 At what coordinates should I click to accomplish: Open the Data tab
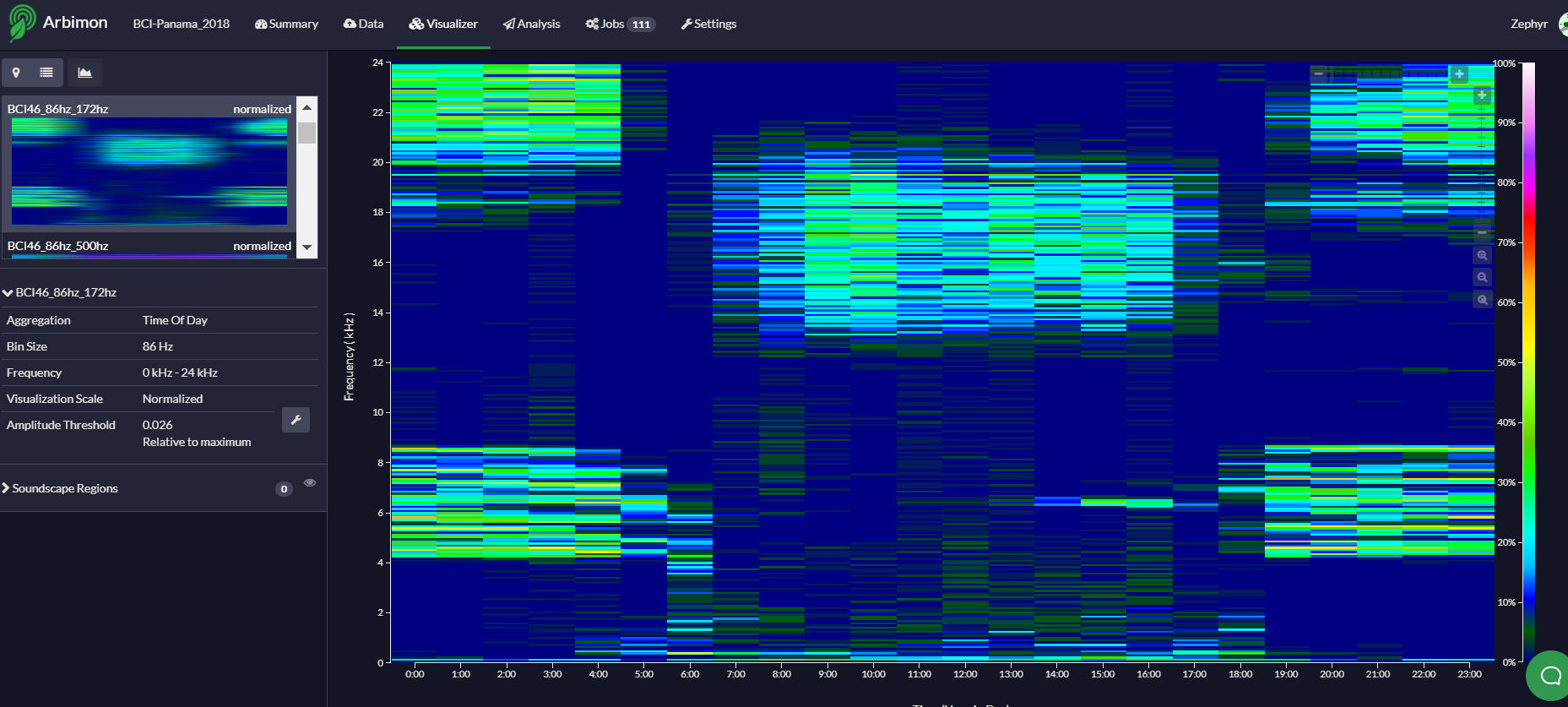coord(363,24)
